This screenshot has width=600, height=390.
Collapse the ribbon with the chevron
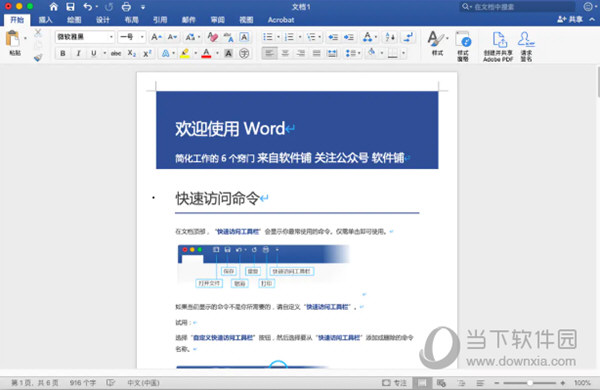click(x=592, y=19)
